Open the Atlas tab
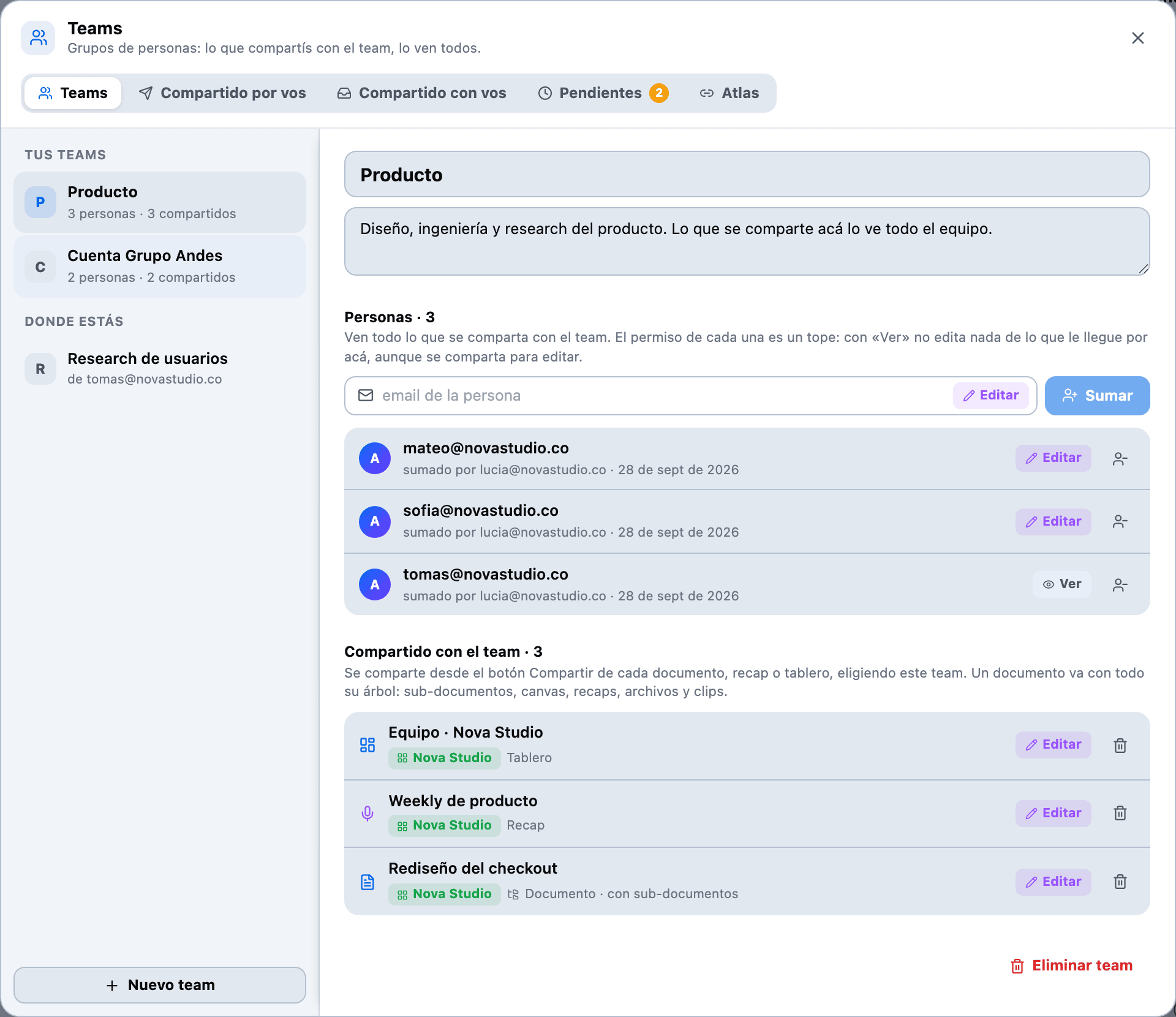The width and height of the screenshot is (1176, 1017). [x=729, y=93]
